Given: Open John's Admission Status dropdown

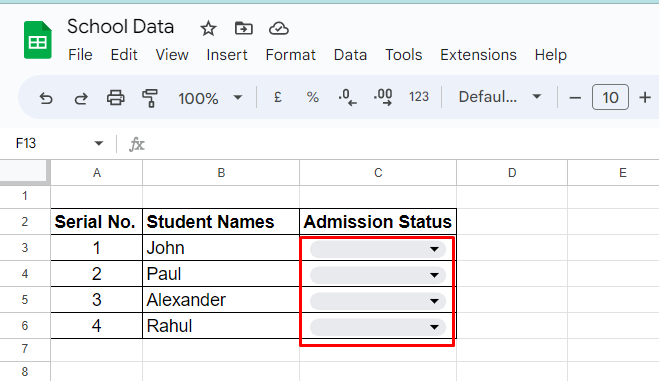Looking at the screenshot, I should pyautogui.click(x=378, y=249).
